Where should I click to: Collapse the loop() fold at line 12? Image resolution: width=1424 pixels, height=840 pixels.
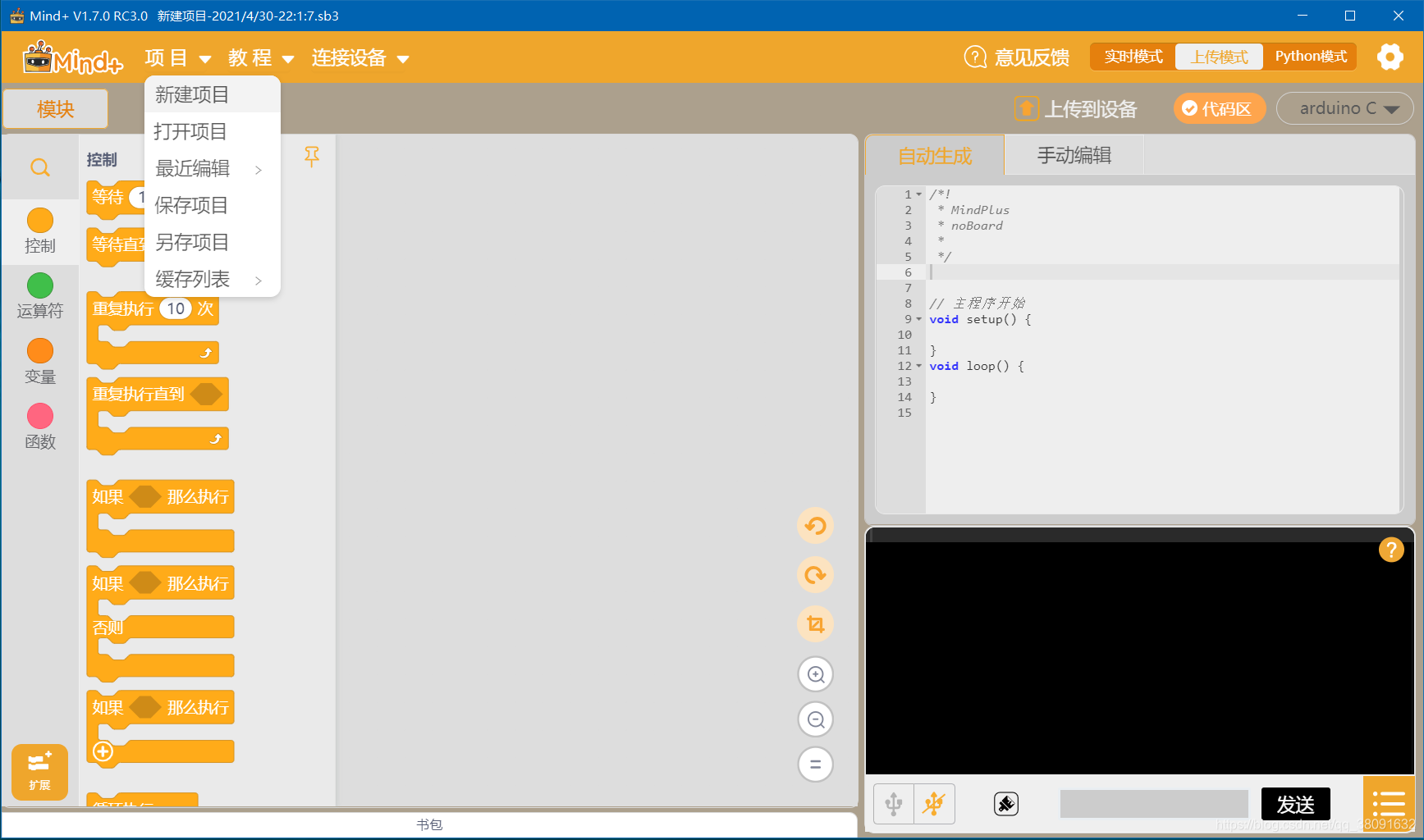919,366
